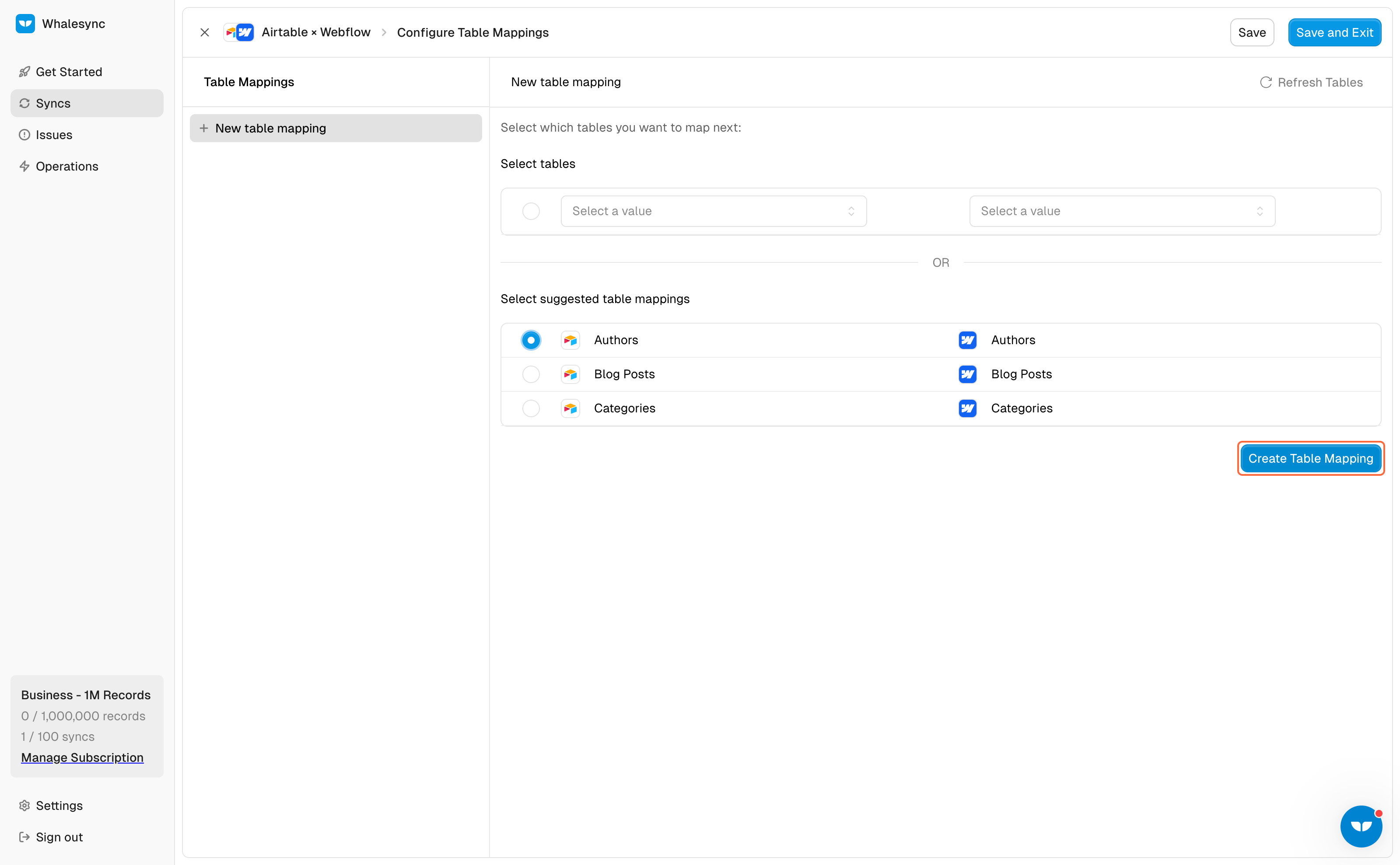Click the Webflow Categories table name
1400x865 pixels.
point(1022,408)
